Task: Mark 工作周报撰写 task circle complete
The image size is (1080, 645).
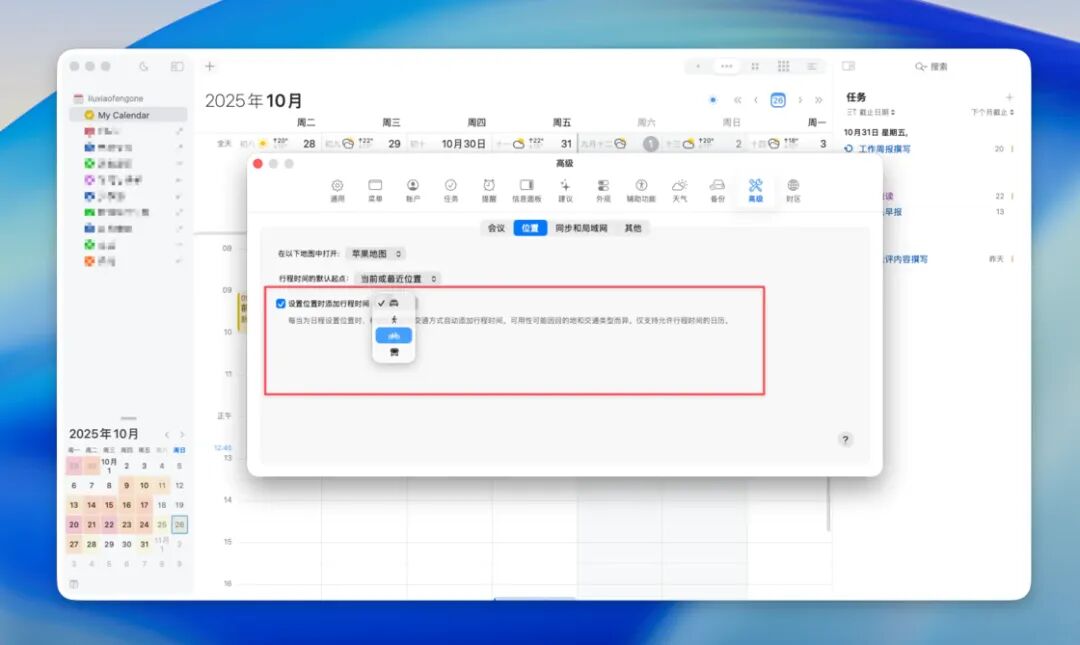Action: 849,149
